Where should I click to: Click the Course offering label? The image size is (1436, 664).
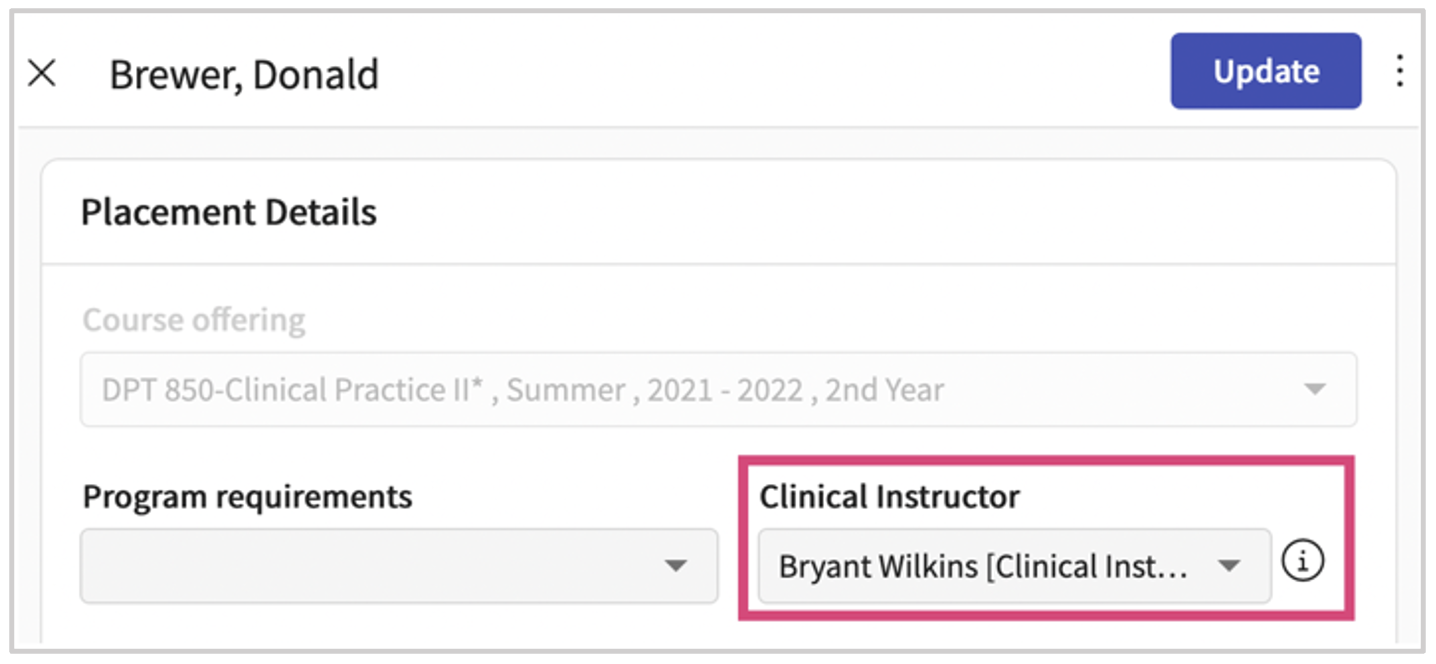194,320
